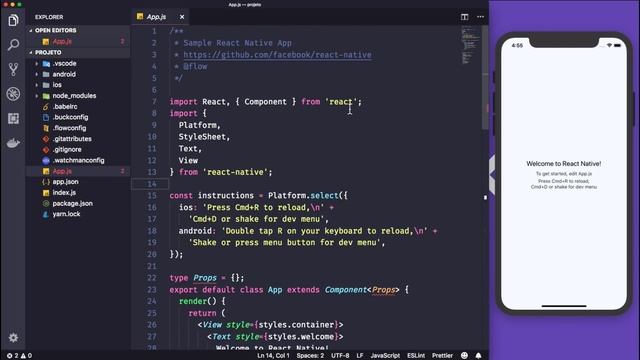Open the .buckconfig file

pyautogui.click(x=70, y=117)
